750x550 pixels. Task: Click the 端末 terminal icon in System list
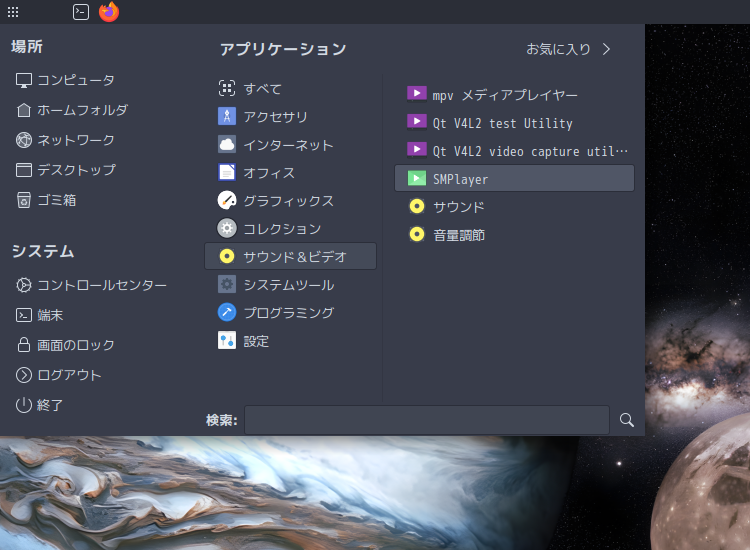(24, 315)
